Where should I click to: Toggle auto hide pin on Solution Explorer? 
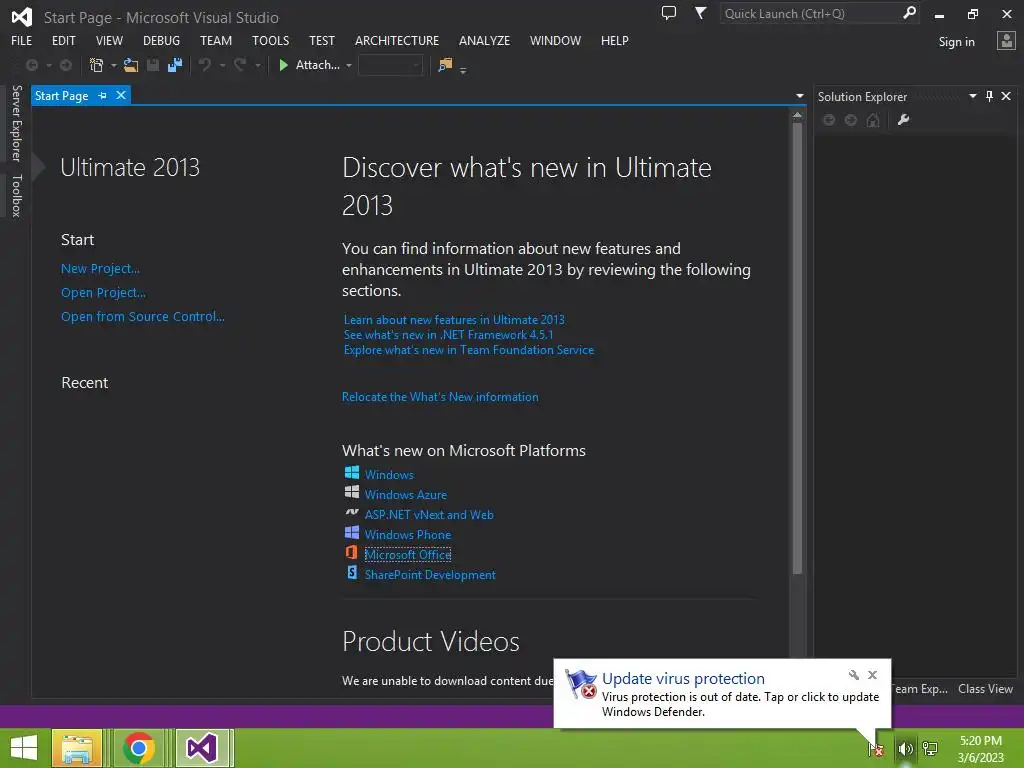989,97
